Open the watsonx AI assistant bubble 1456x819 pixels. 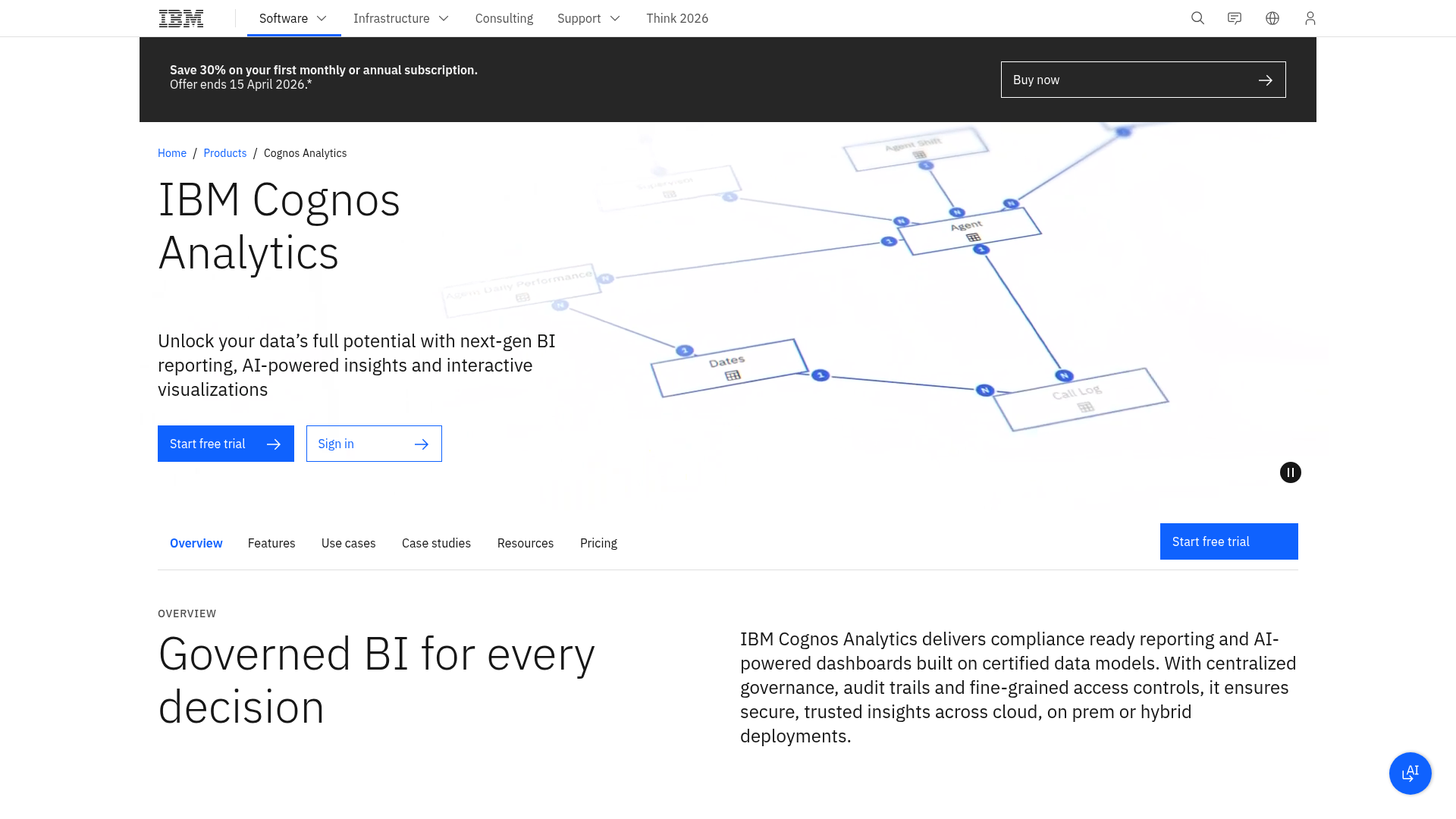tap(1410, 773)
